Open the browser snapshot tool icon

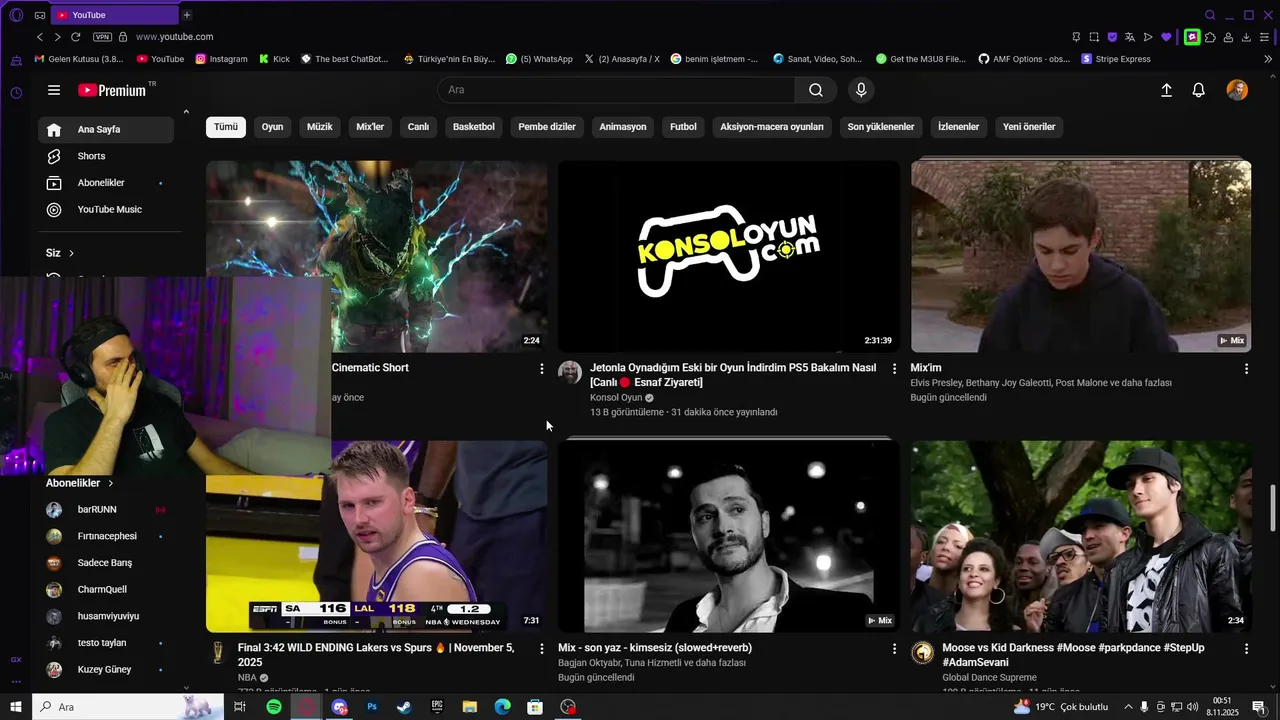(x=1094, y=37)
